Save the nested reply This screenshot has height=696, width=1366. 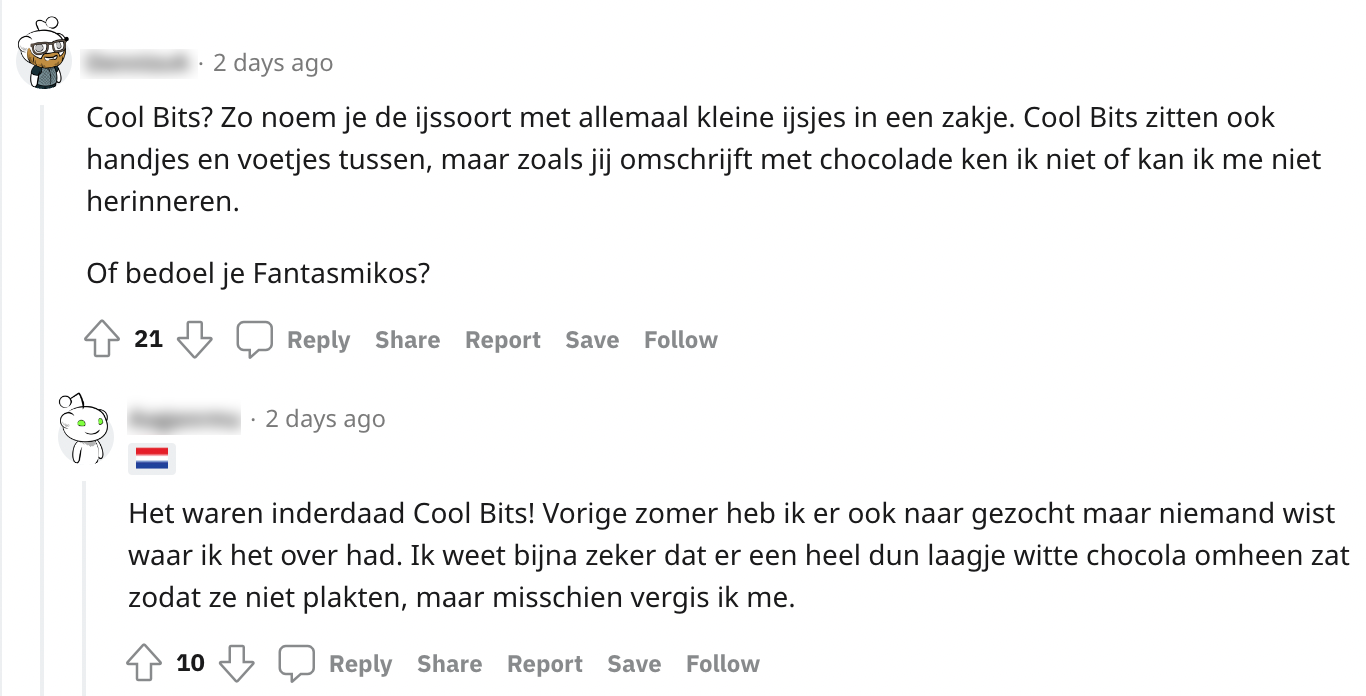[x=634, y=664]
